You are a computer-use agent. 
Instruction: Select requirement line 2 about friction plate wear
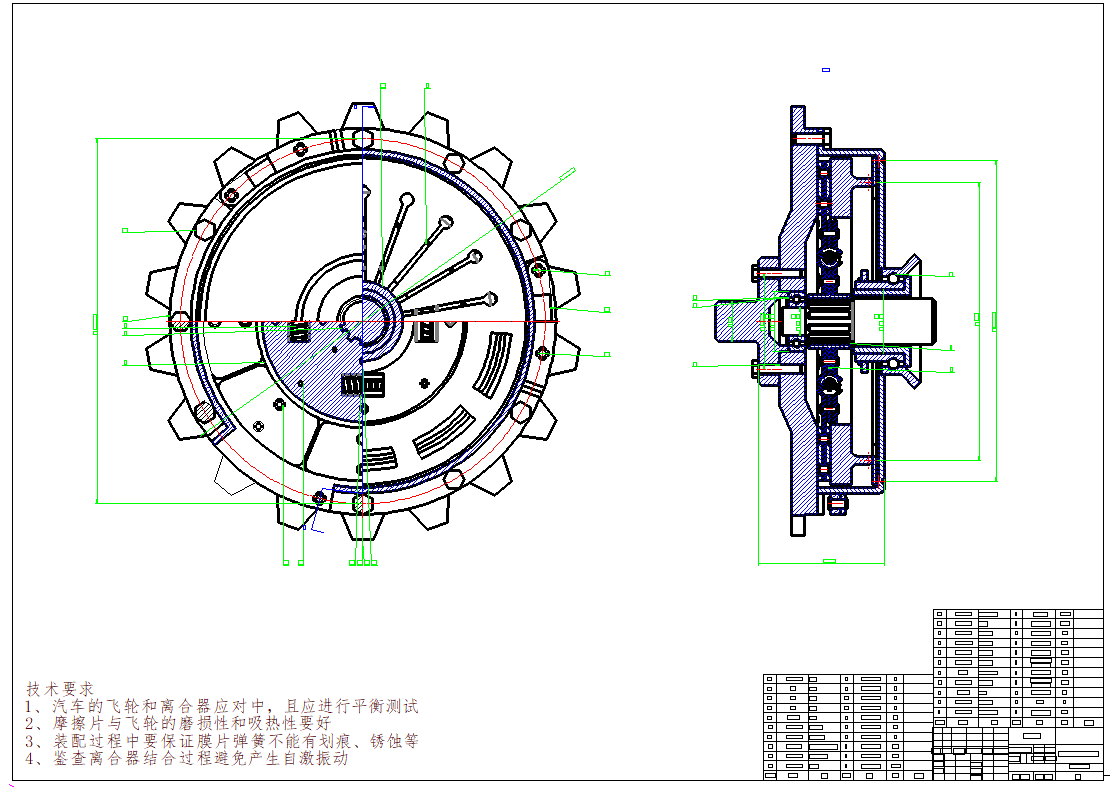177,723
